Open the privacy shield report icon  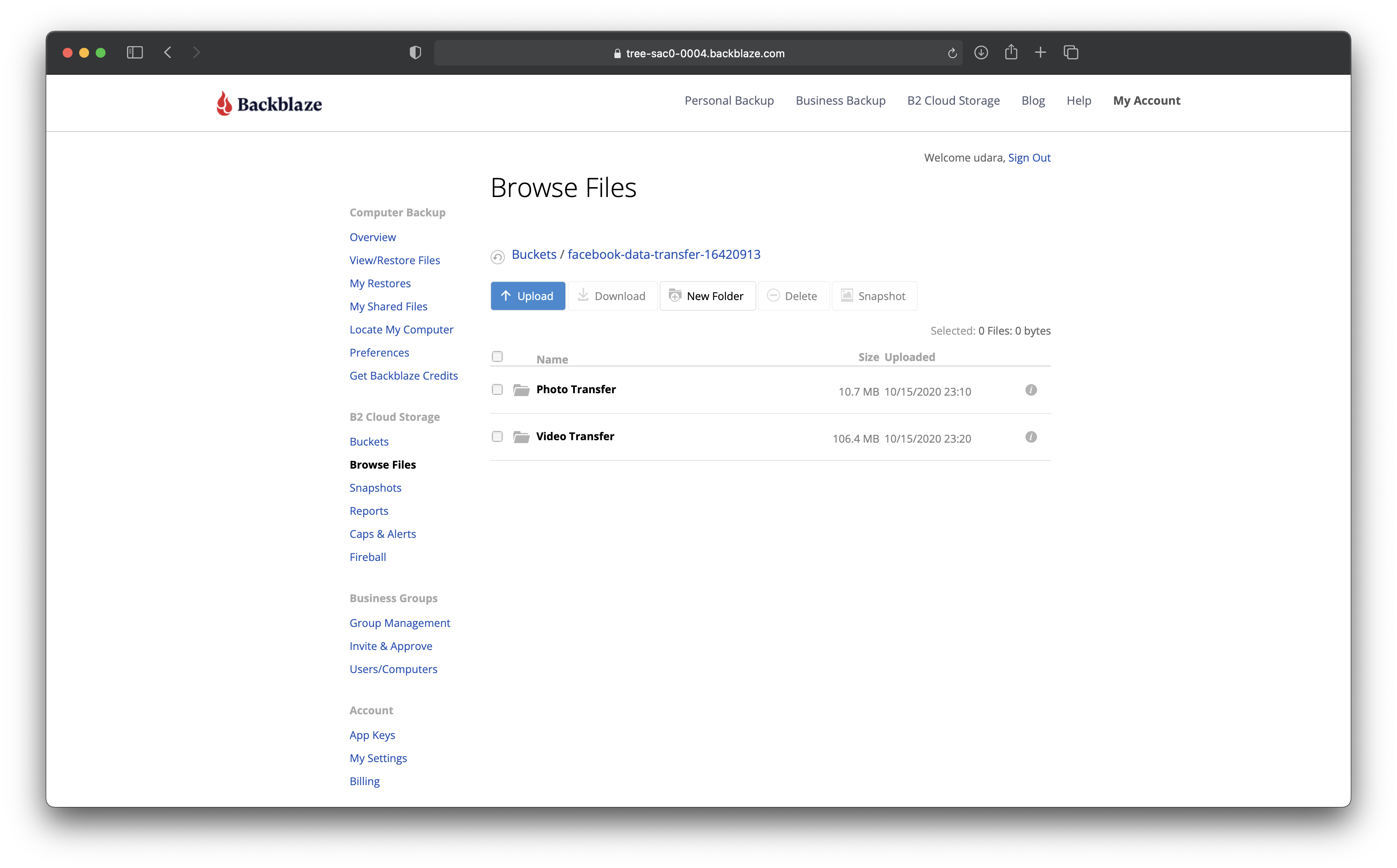pyautogui.click(x=415, y=53)
